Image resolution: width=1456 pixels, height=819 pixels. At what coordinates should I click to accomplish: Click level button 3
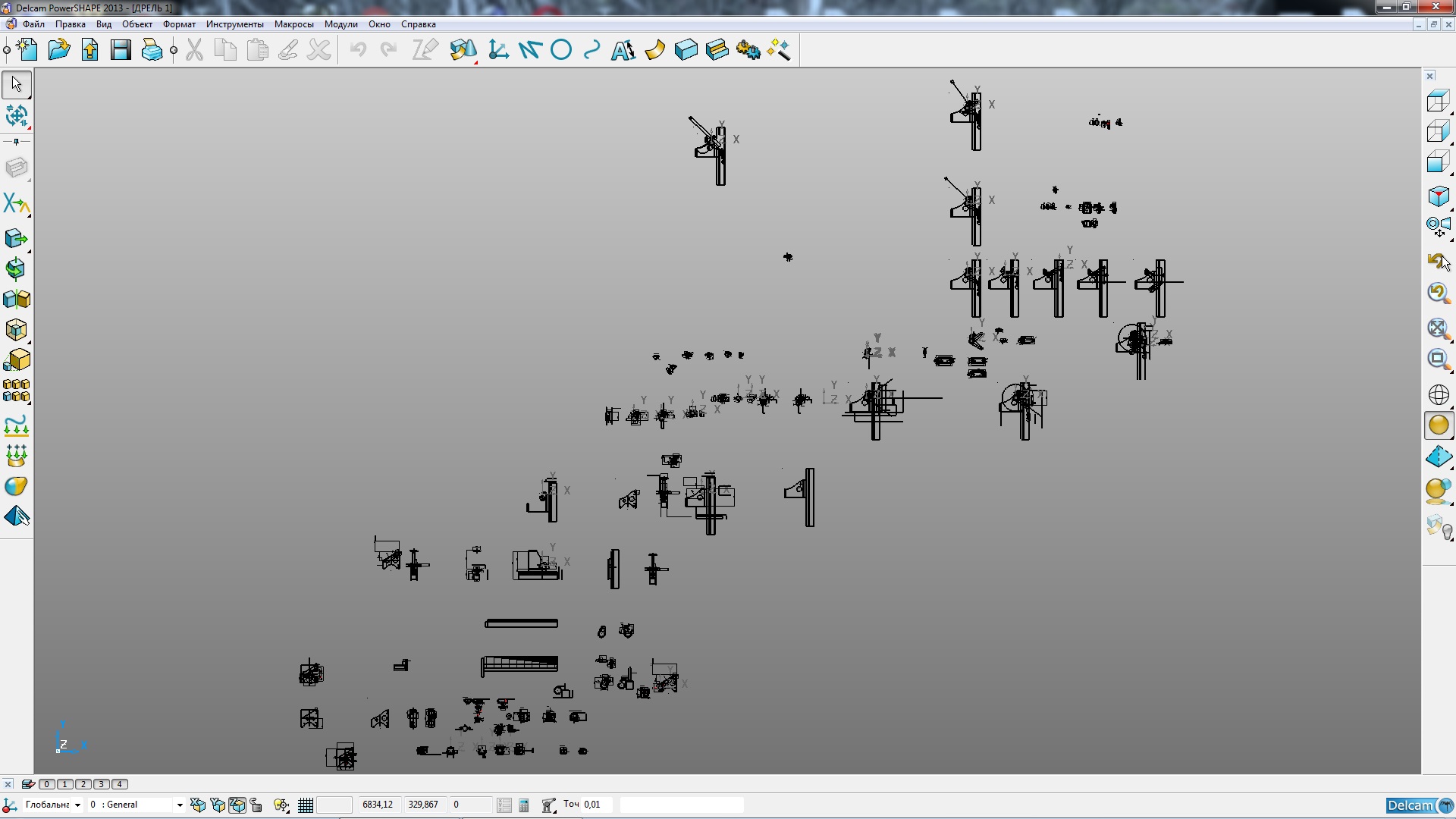coord(102,784)
